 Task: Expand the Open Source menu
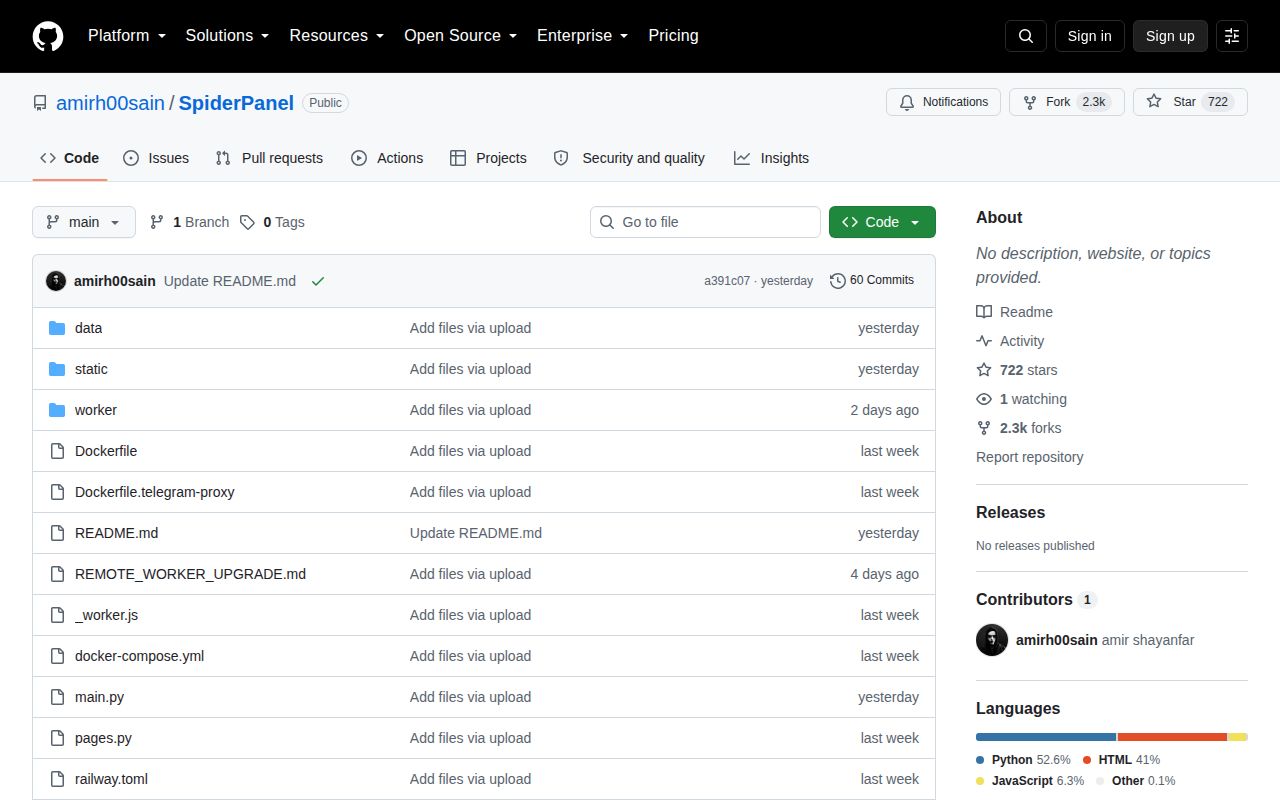(460, 36)
